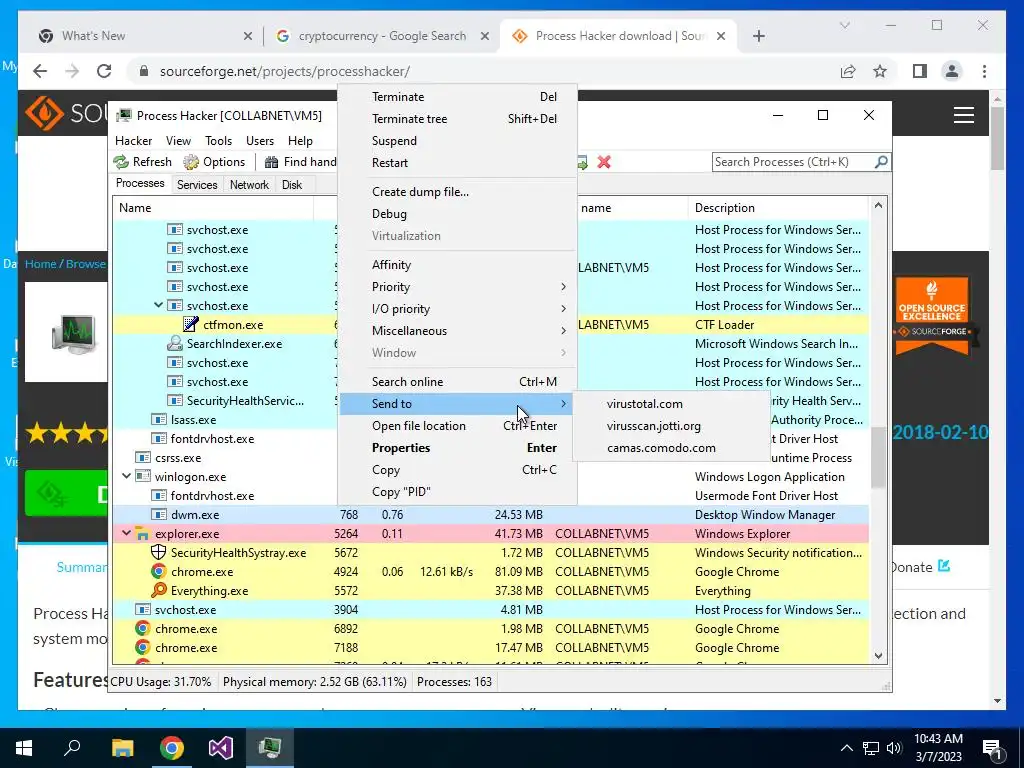Close the What's New browser tab
The height and width of the screenshot is (768, 1024).
pos(248,37)
